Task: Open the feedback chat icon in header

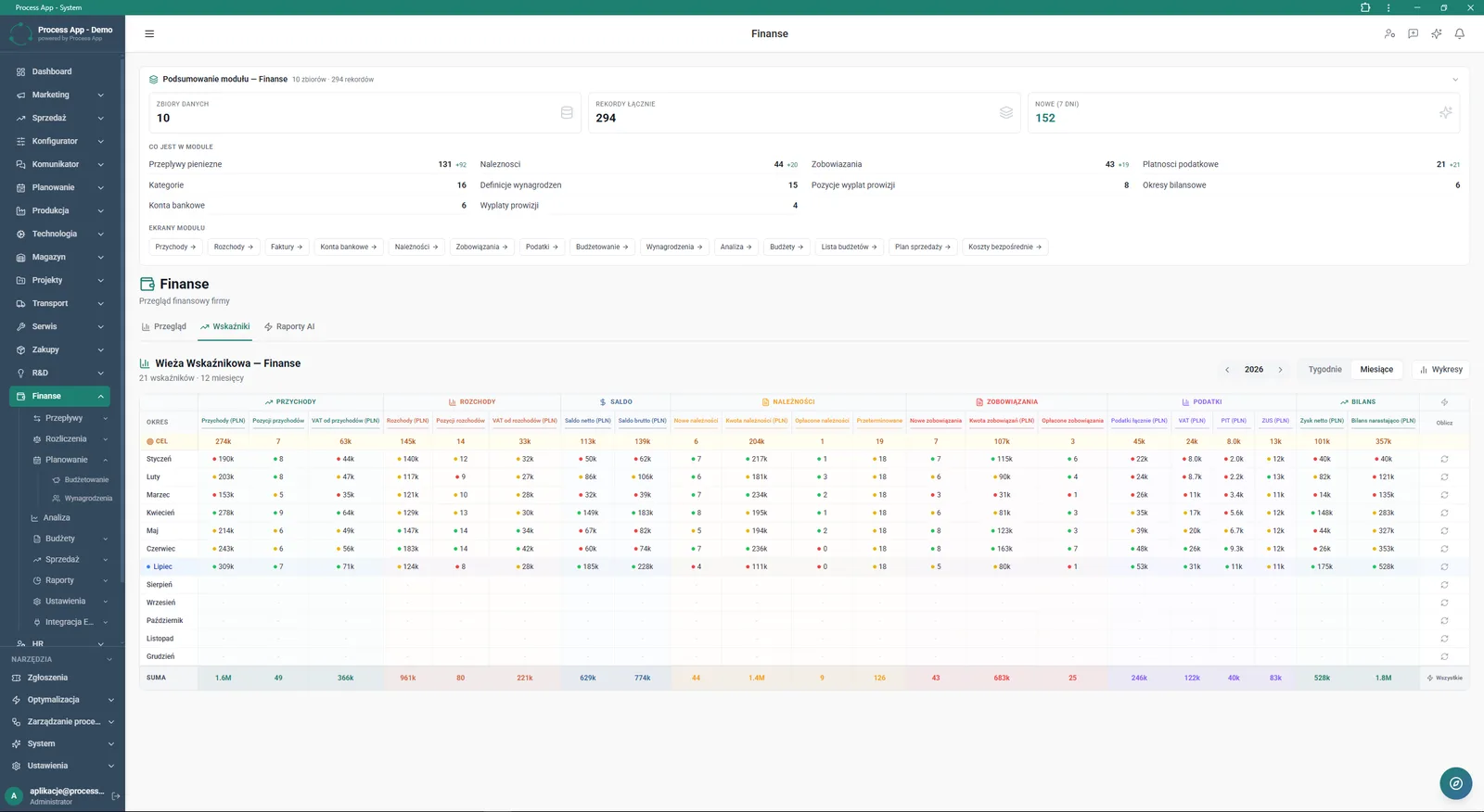Action: (1414, 33)
